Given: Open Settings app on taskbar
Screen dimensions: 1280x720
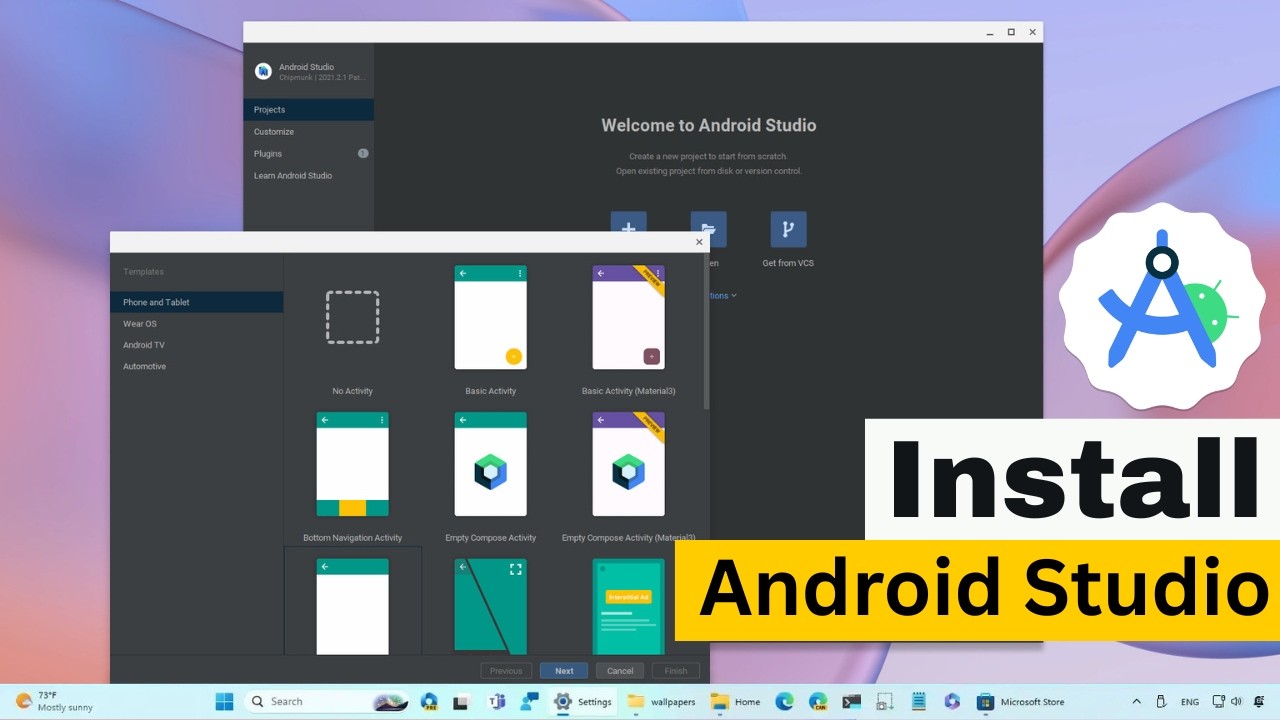Looking at the screenshot, I should pyautogui.click(x=582, y=701).
